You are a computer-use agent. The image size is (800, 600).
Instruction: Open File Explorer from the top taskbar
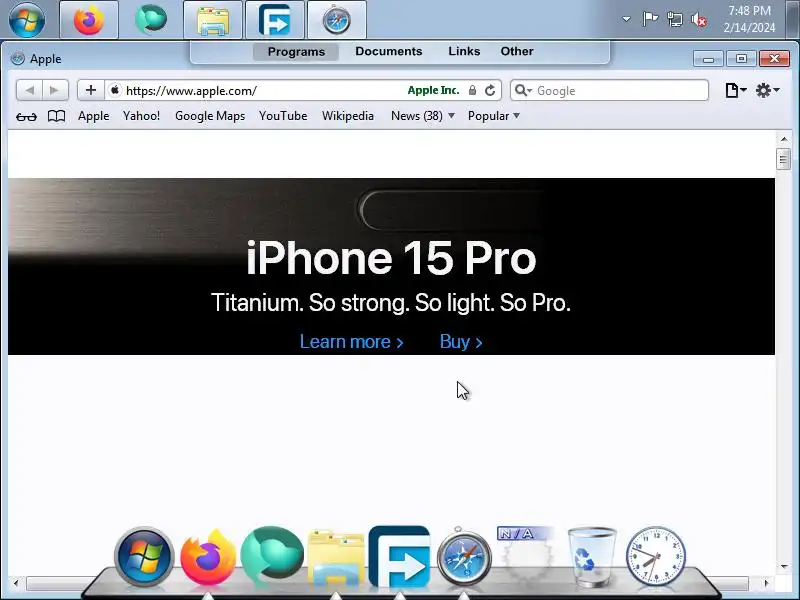[213, 20]
